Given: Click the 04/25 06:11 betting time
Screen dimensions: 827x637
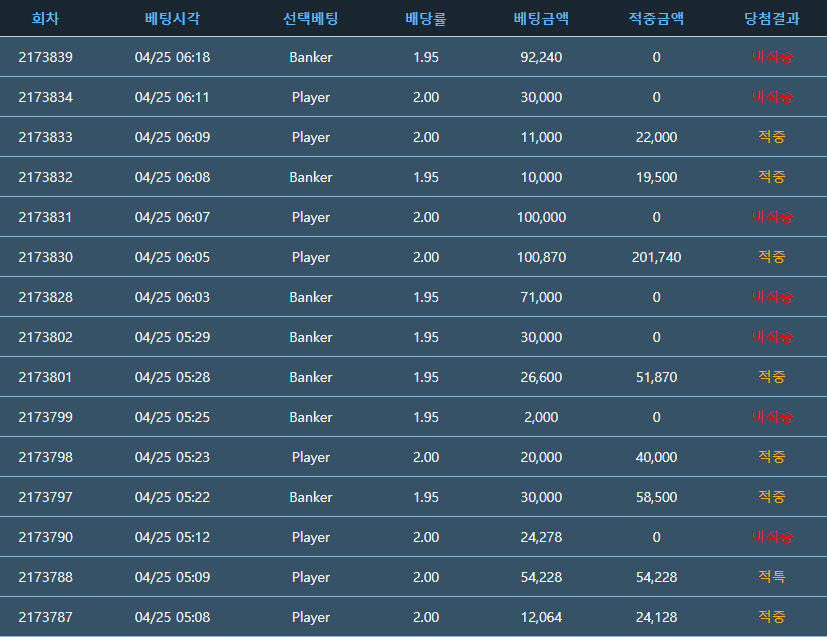Looking at the screenshot, I should [x=172, y=97].
